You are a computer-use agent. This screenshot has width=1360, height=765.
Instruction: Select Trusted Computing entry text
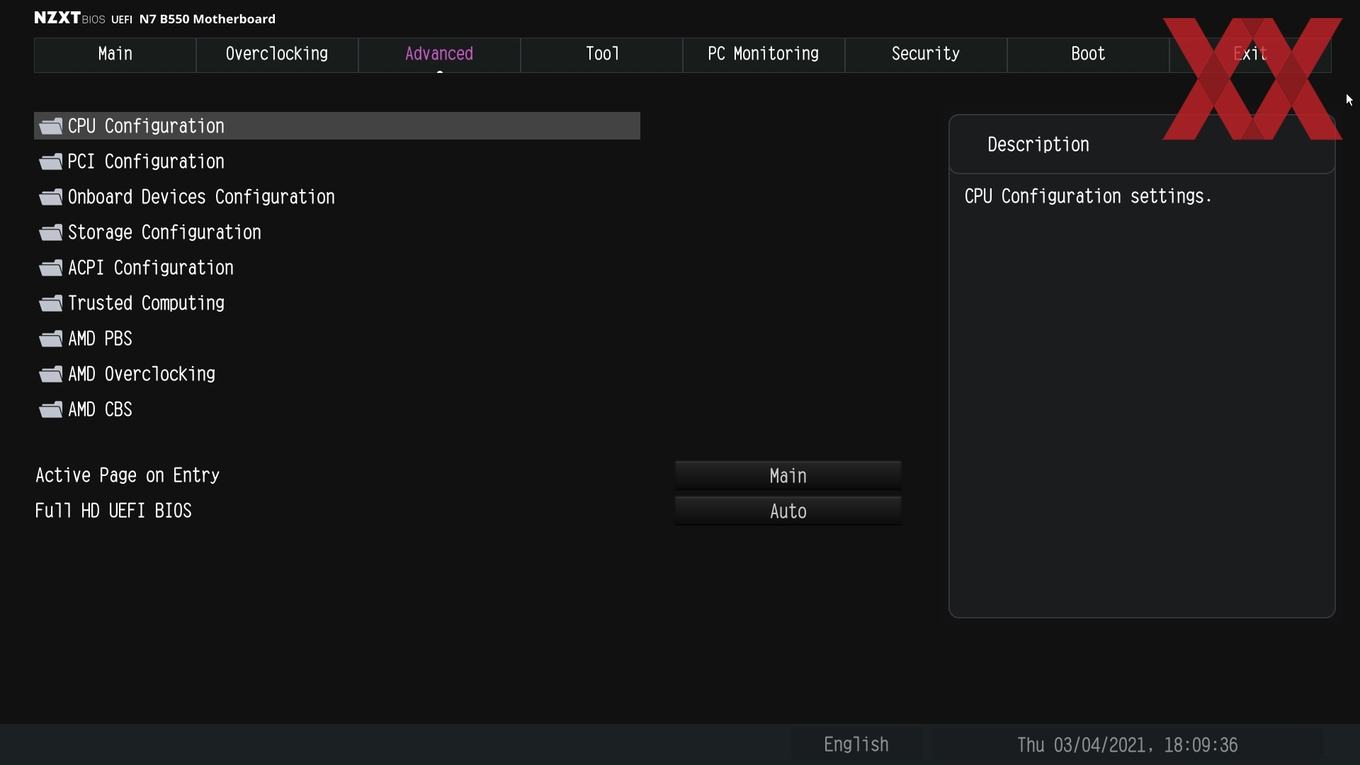coord(146,303)
